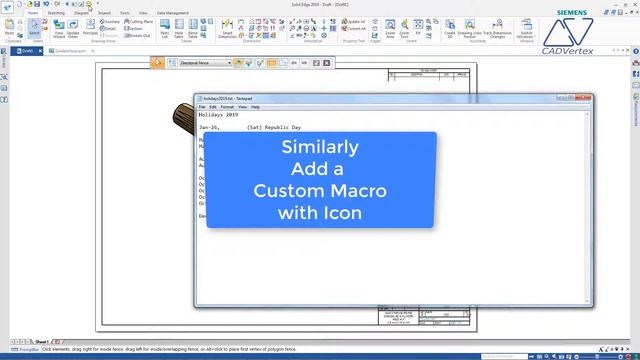Click the Create 3D tool
Screen dimensions: 640x360
[450, 29]
